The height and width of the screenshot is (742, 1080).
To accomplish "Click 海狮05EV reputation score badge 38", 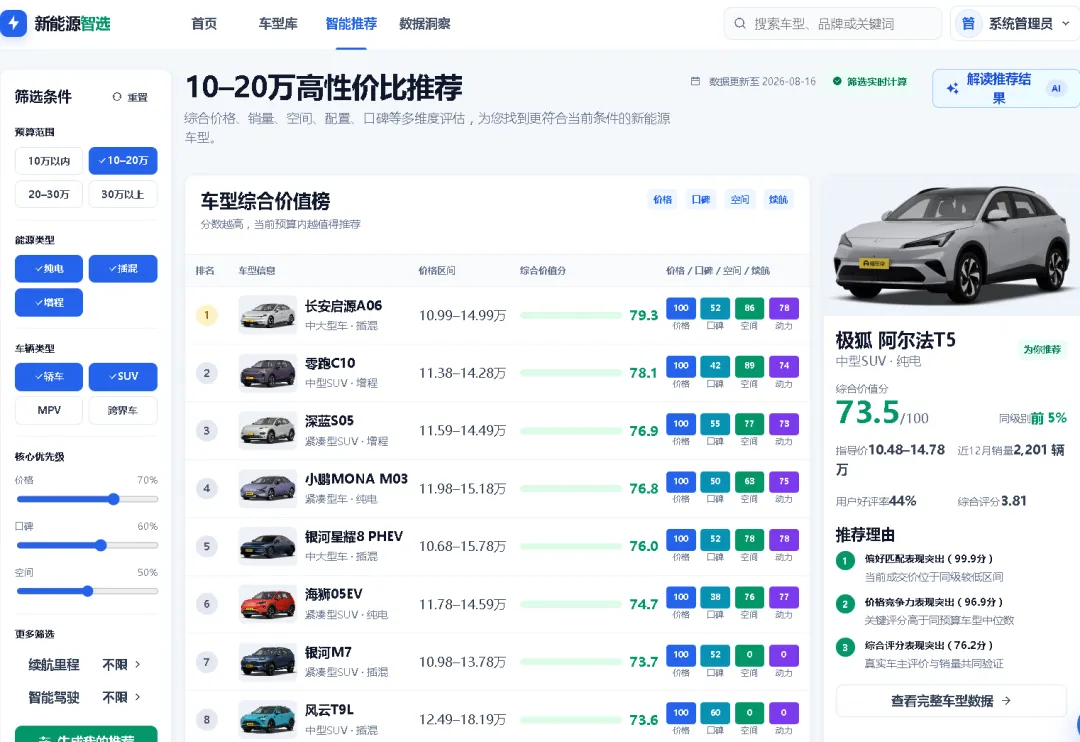I will [715, 597].
